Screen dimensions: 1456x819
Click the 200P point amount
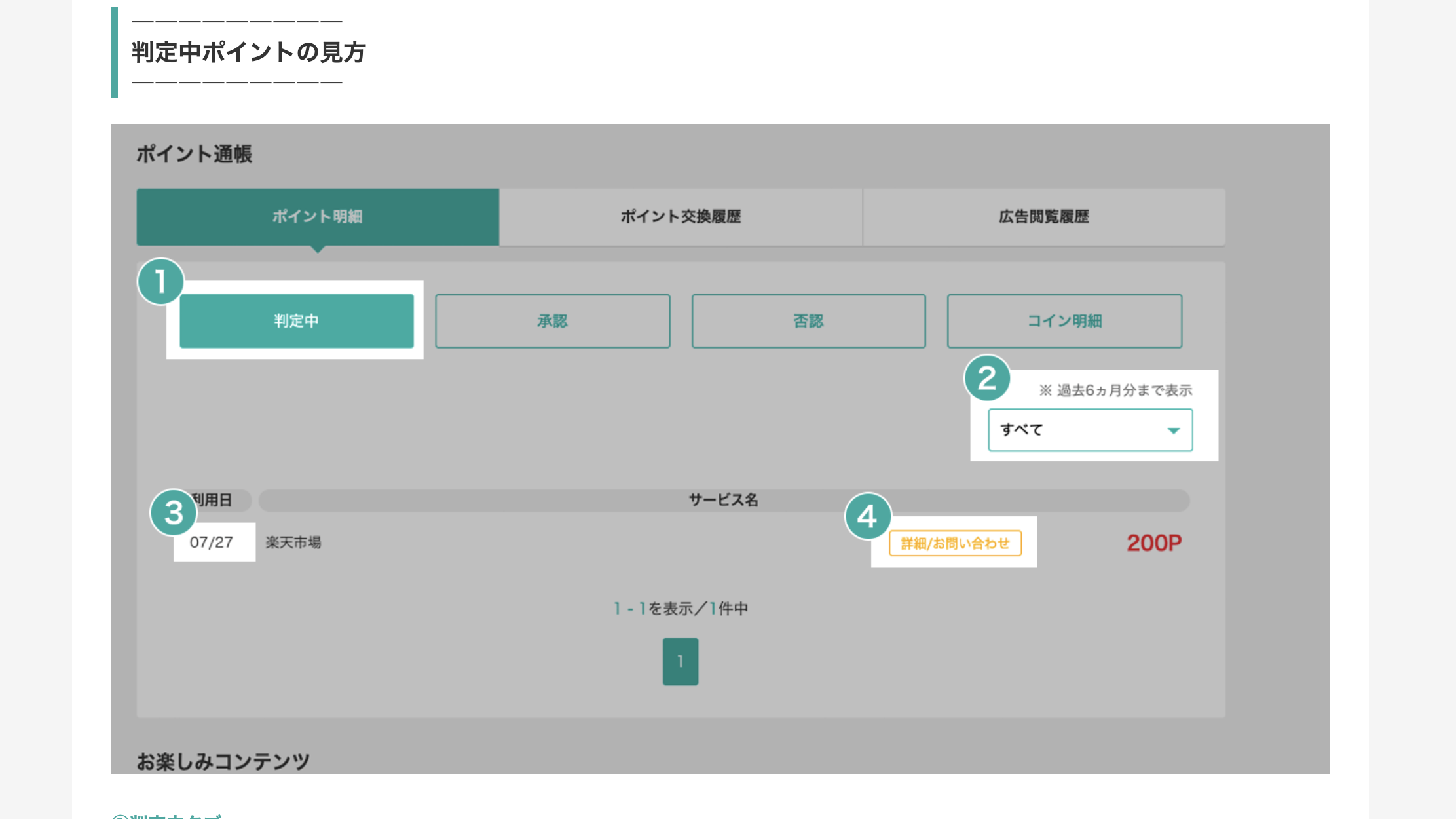tap(1154, 543)
